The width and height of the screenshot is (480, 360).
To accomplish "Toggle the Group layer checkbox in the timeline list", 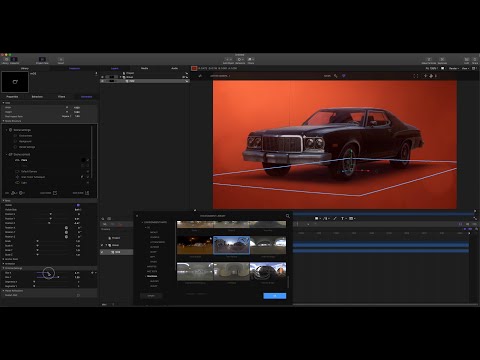I will 102,245.
